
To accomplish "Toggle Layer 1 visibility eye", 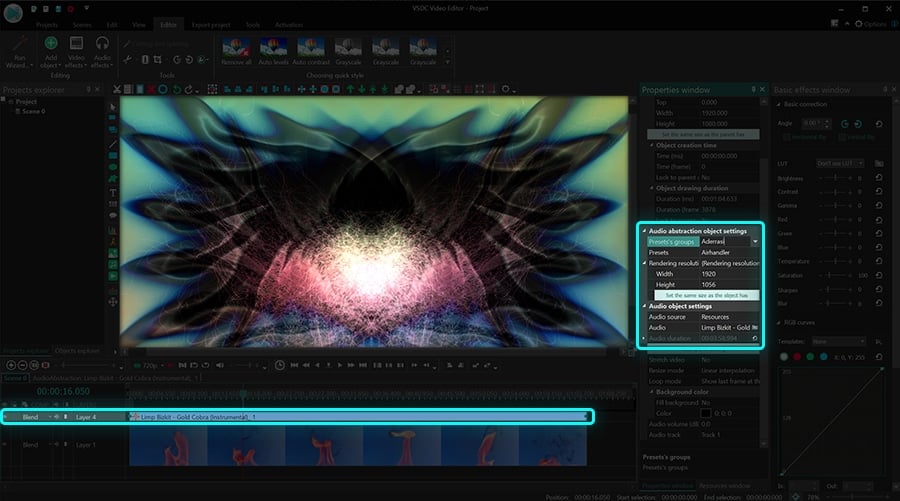I will [x=5, y=445].
